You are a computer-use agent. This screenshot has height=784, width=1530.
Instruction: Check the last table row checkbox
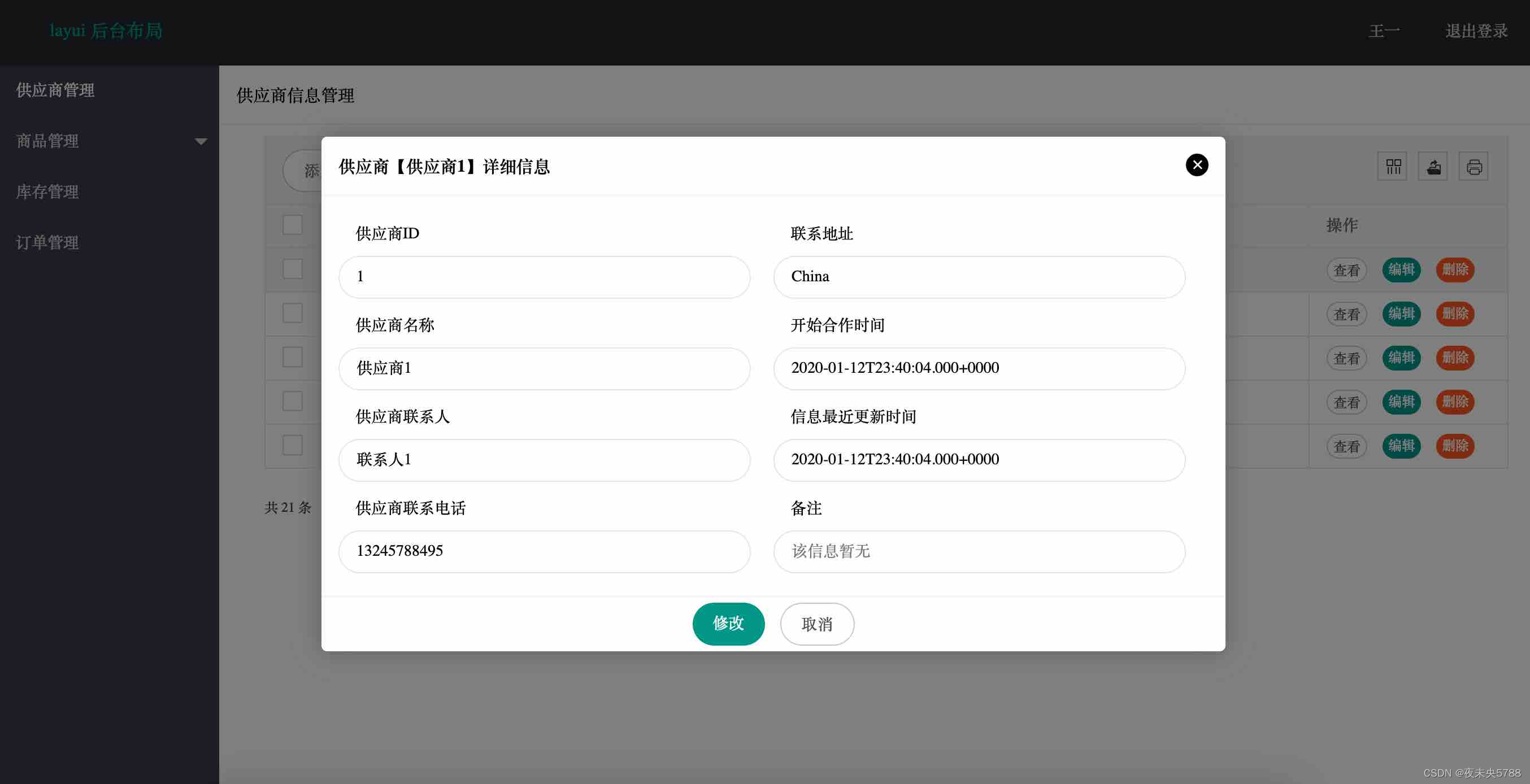292,445
